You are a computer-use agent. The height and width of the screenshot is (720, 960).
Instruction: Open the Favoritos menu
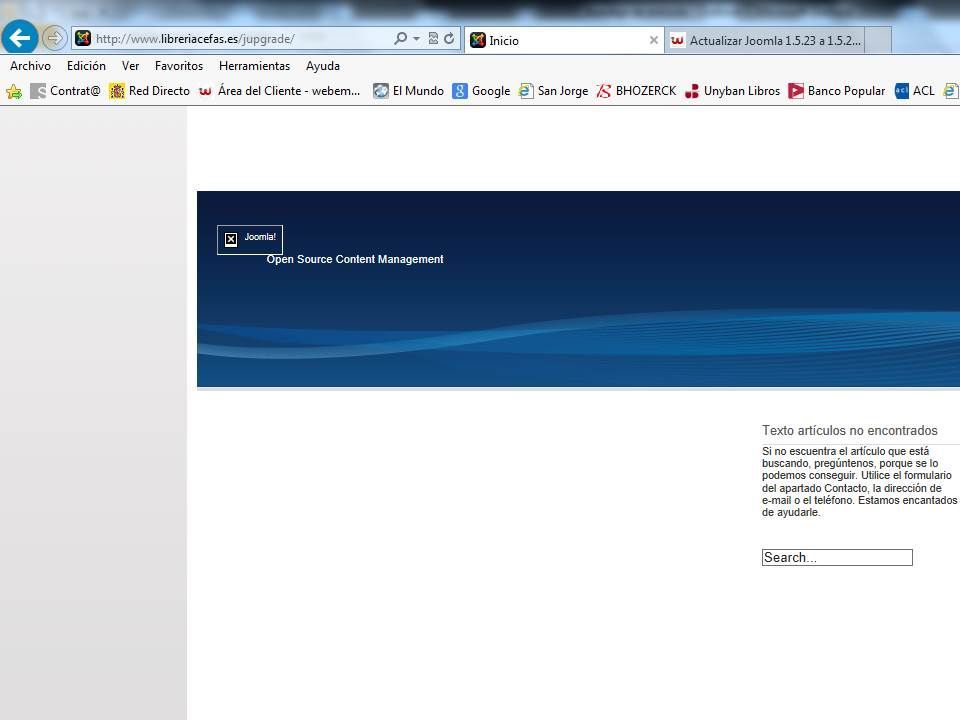(179, 66)
